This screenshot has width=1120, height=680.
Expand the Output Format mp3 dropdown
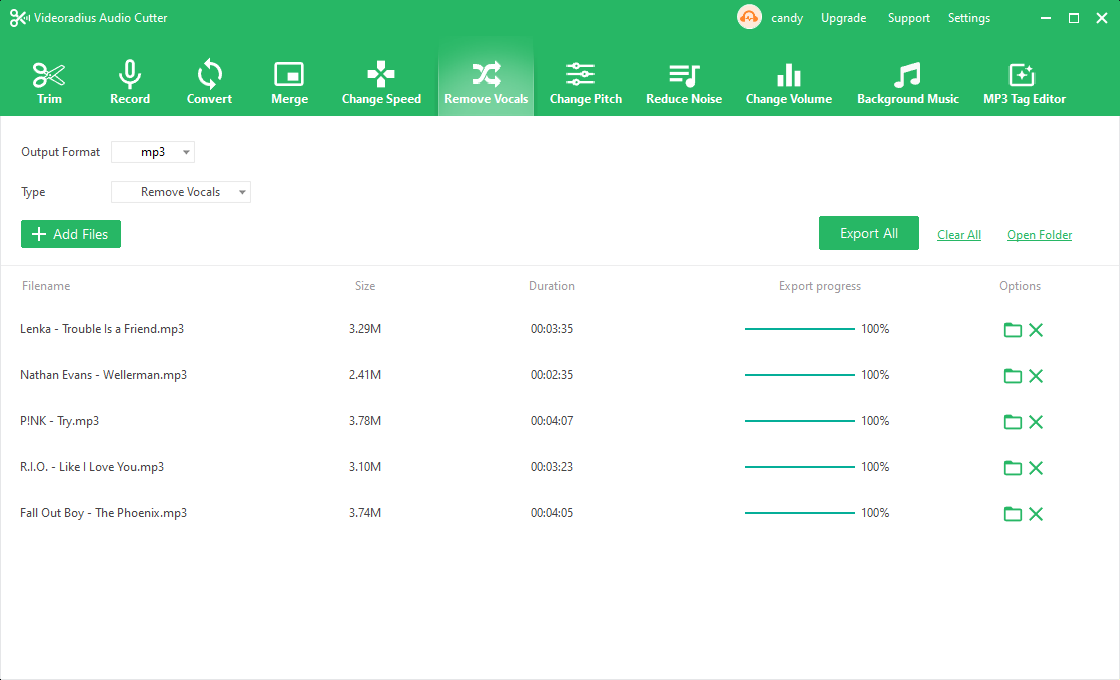click(153, 152)
